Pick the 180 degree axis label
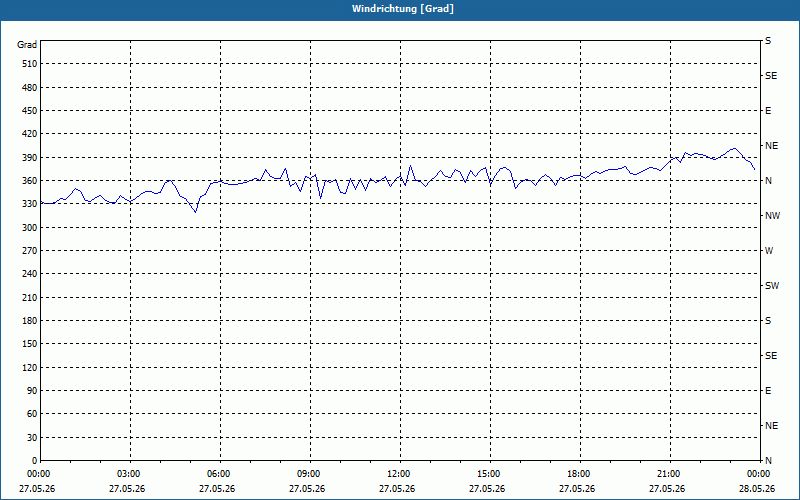Image resolution: width=800 pixels, height=500 pixels. pyautogui.click(x=30, y=321)
